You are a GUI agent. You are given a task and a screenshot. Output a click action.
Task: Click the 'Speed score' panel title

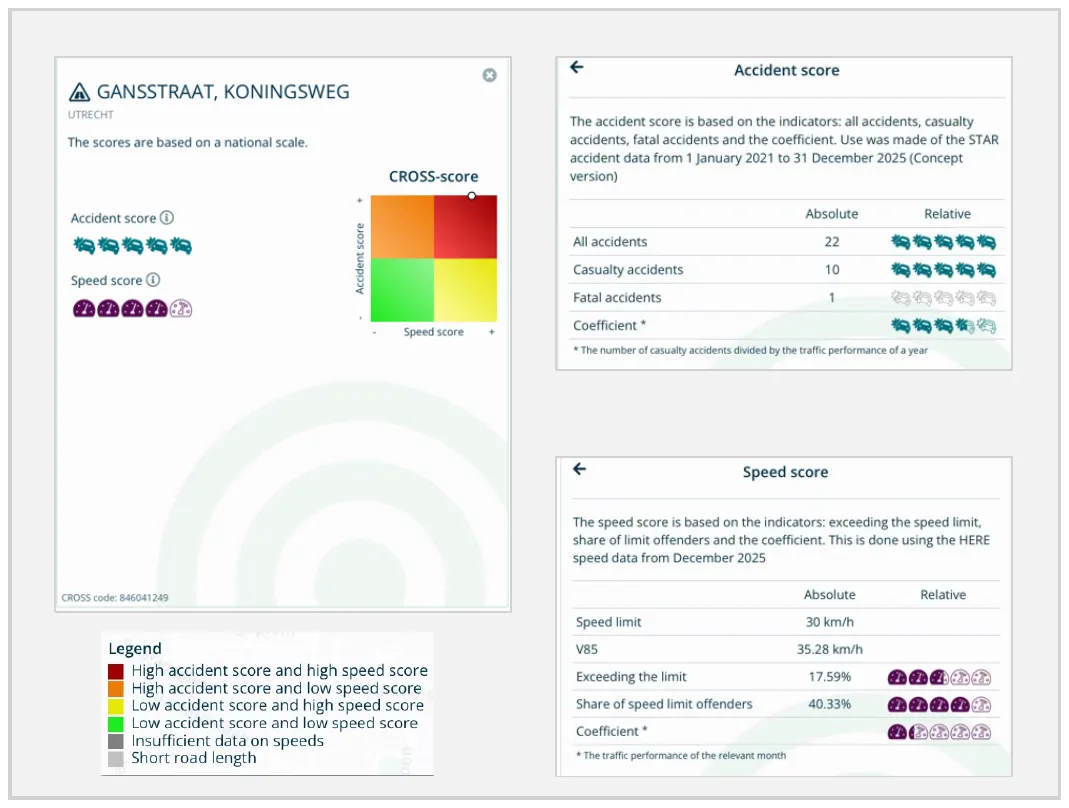pos(785,472)
